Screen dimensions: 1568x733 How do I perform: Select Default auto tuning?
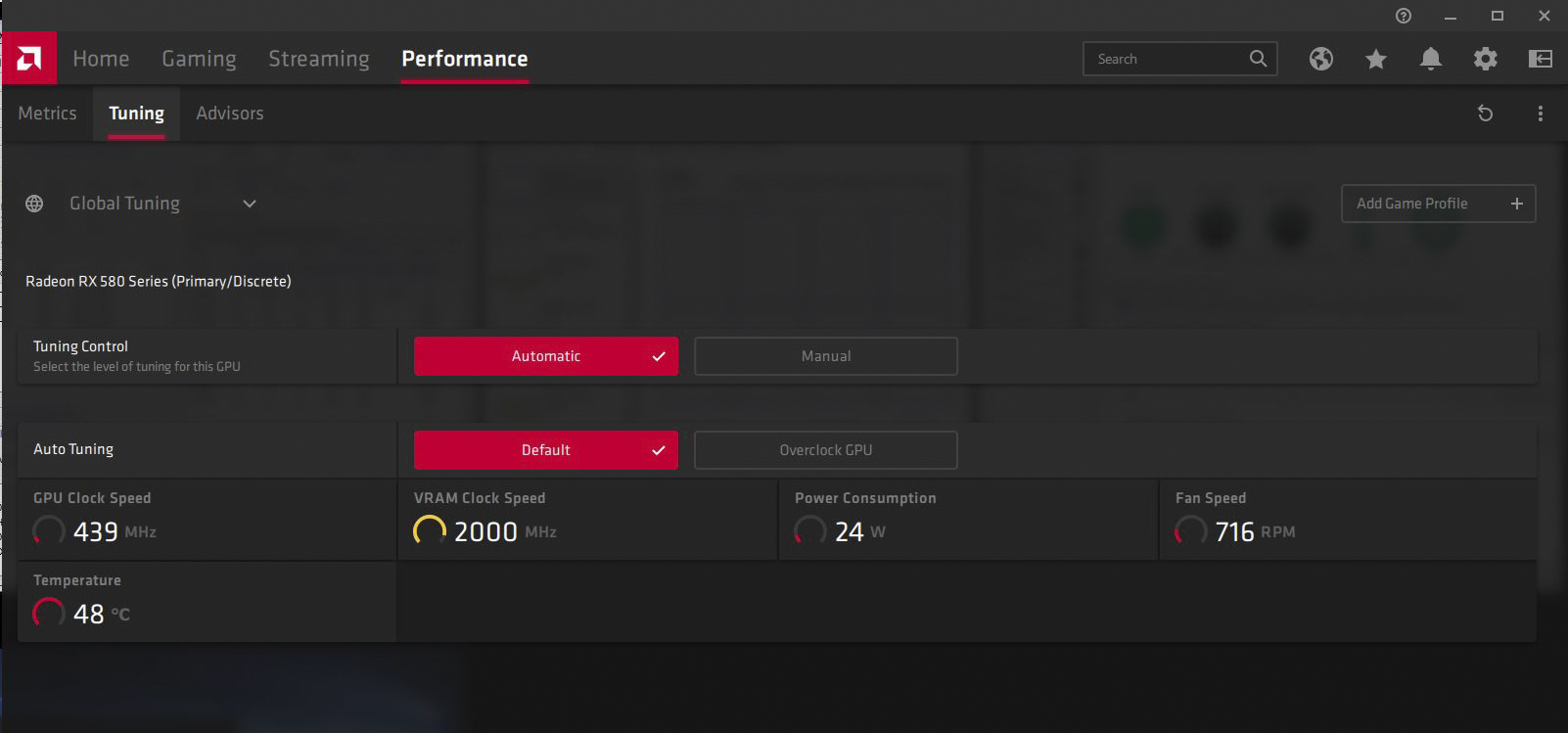(546, 450)
